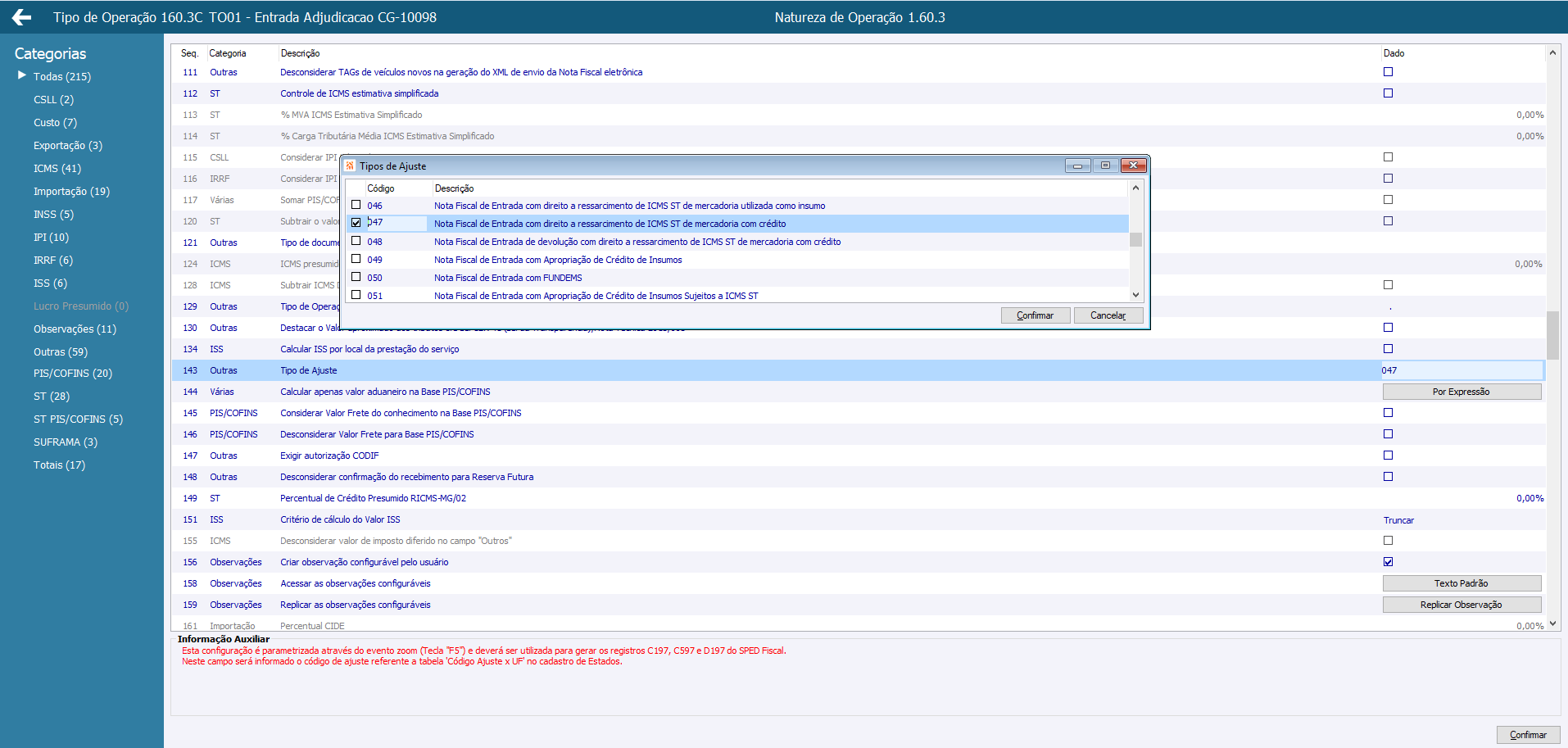
Task: Open Texto Padrão for observations
Action: click(1462, 583)
